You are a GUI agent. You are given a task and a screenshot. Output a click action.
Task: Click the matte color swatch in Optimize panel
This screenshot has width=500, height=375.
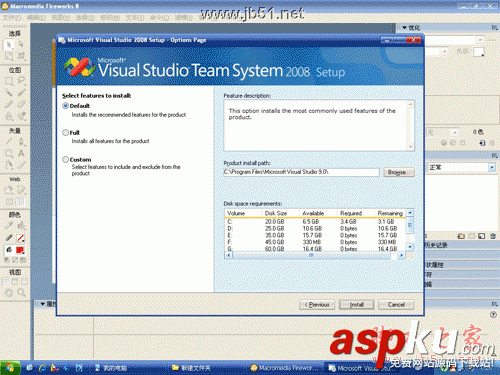point(478,52)
